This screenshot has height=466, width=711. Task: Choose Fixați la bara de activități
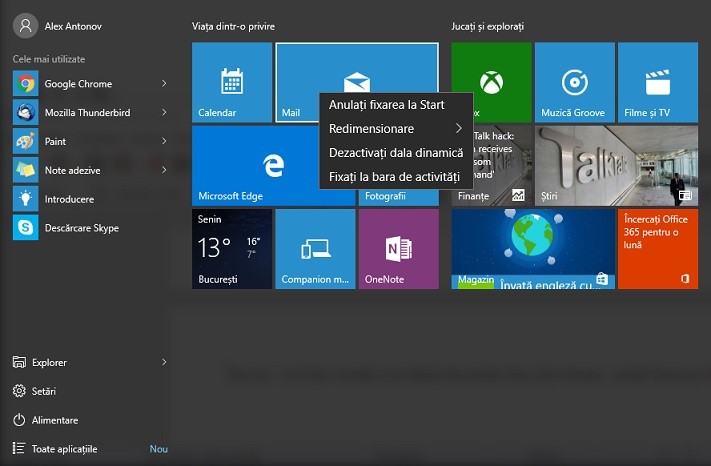tap(396, 177)
